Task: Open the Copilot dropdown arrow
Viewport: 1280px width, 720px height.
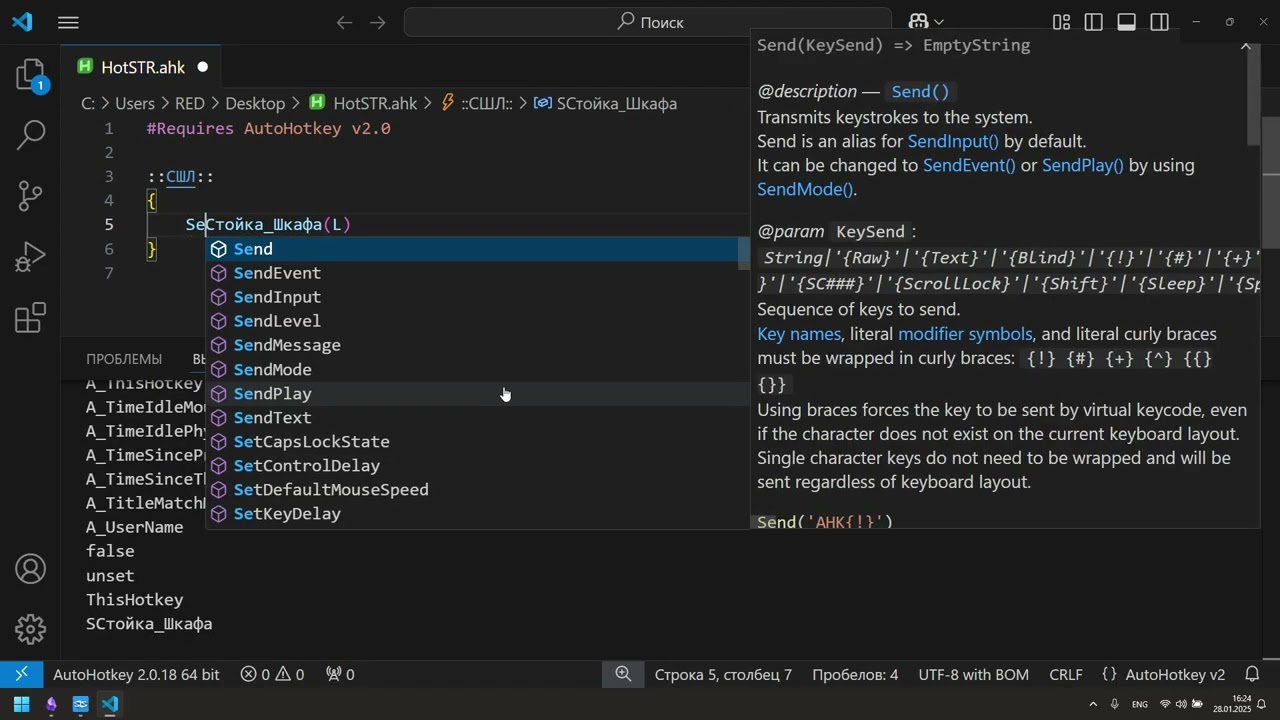Action: point(939,22)
